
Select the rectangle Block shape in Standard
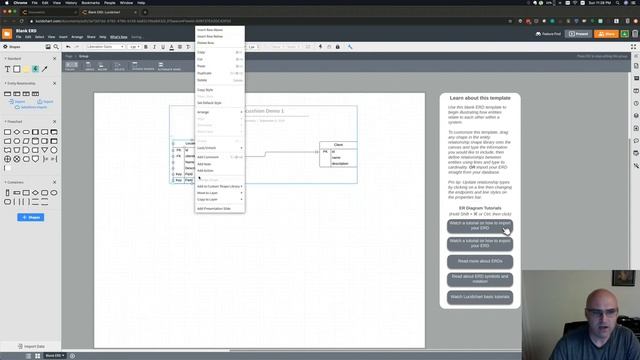coord(17,69)
